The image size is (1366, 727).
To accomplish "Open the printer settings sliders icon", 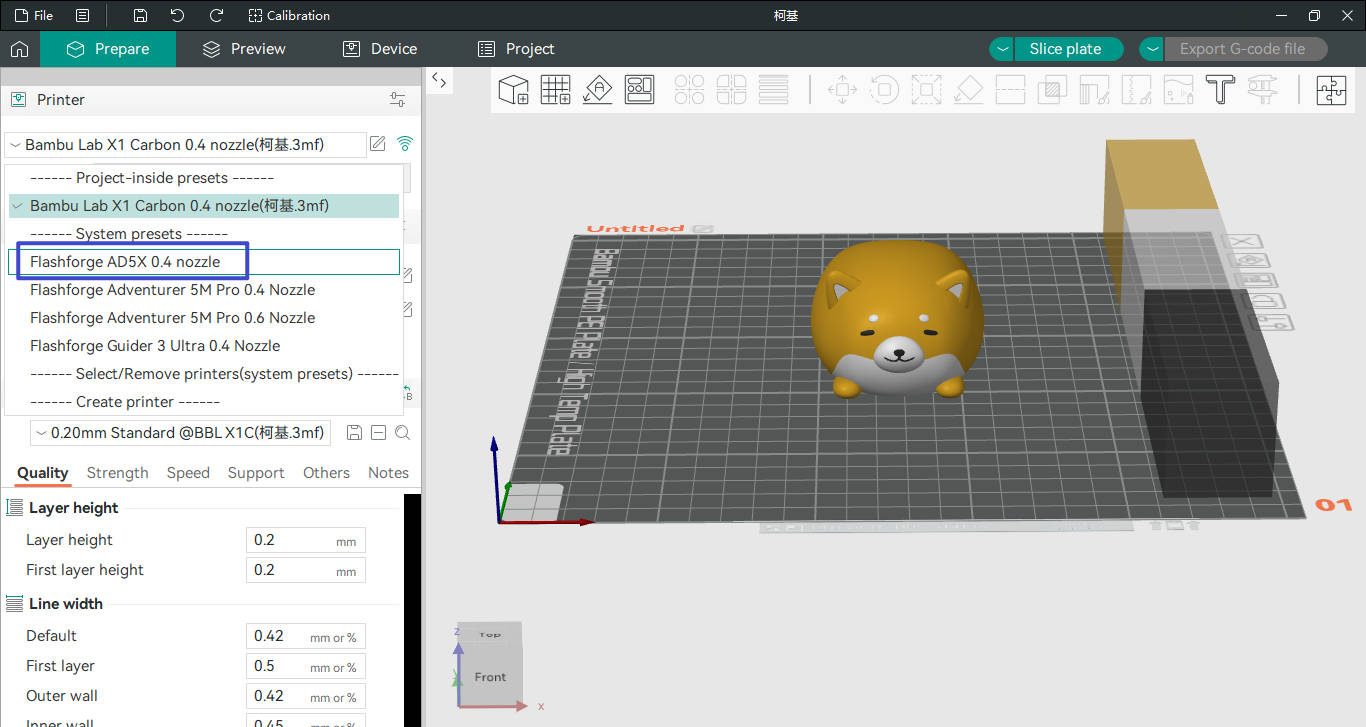I will (x=398, y=100).
